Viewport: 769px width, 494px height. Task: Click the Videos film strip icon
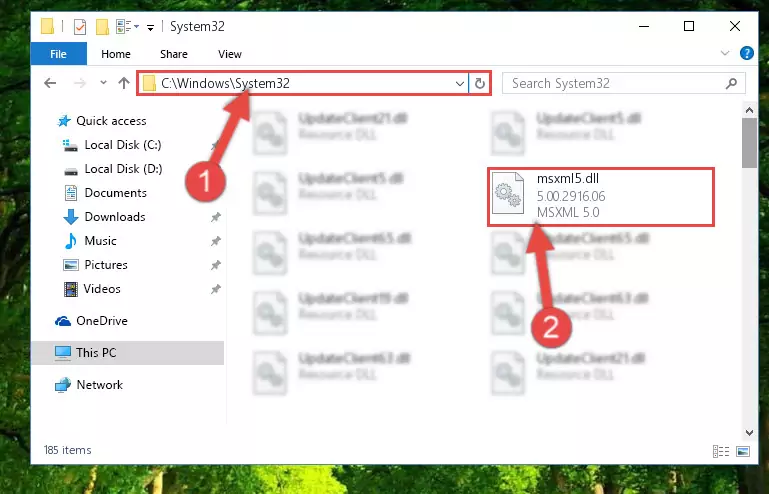[71, 289]
